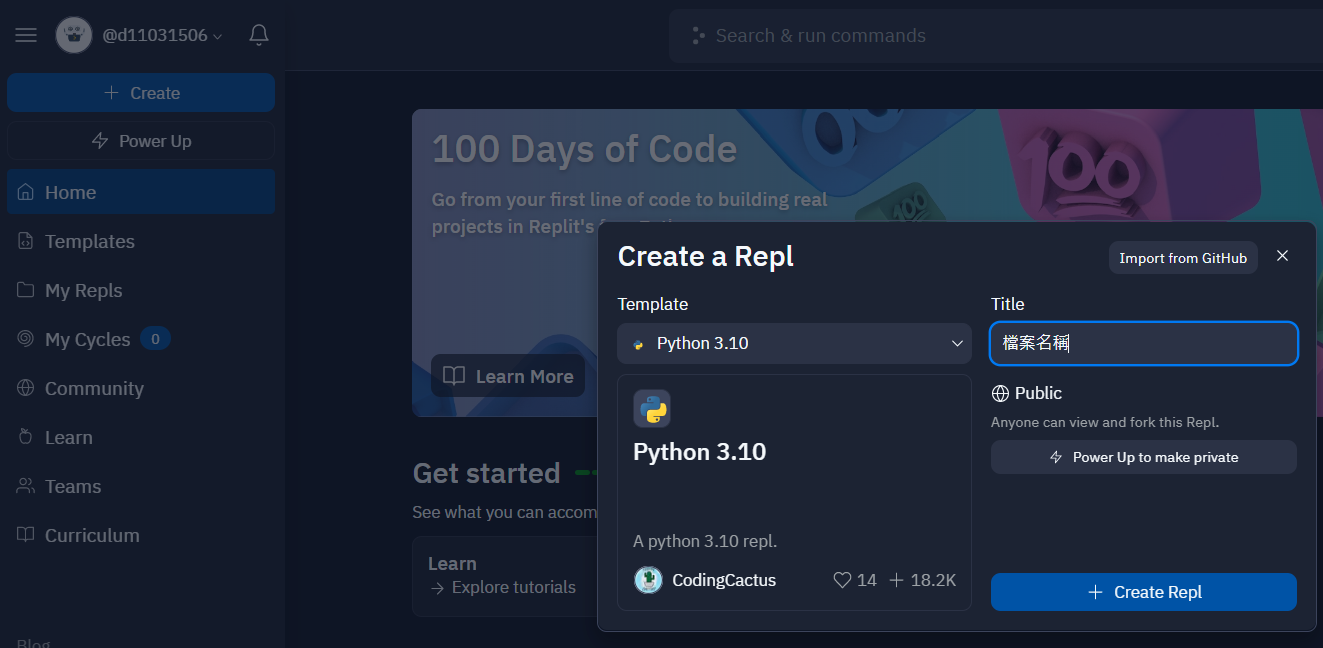
Task: Click Power Up to make private
Action: [1144, 457]
